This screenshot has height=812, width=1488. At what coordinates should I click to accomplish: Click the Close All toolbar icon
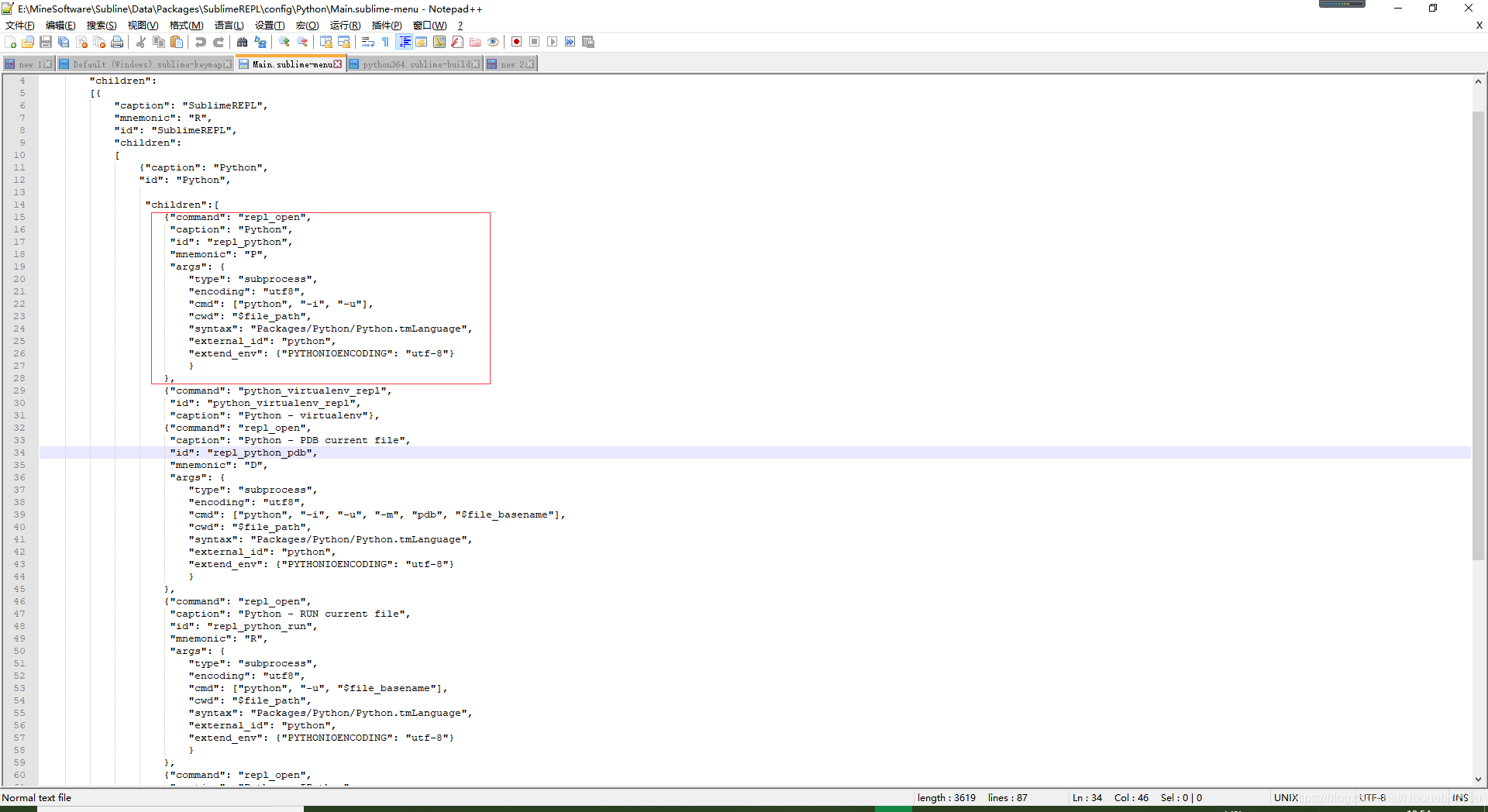coord(99,42)
